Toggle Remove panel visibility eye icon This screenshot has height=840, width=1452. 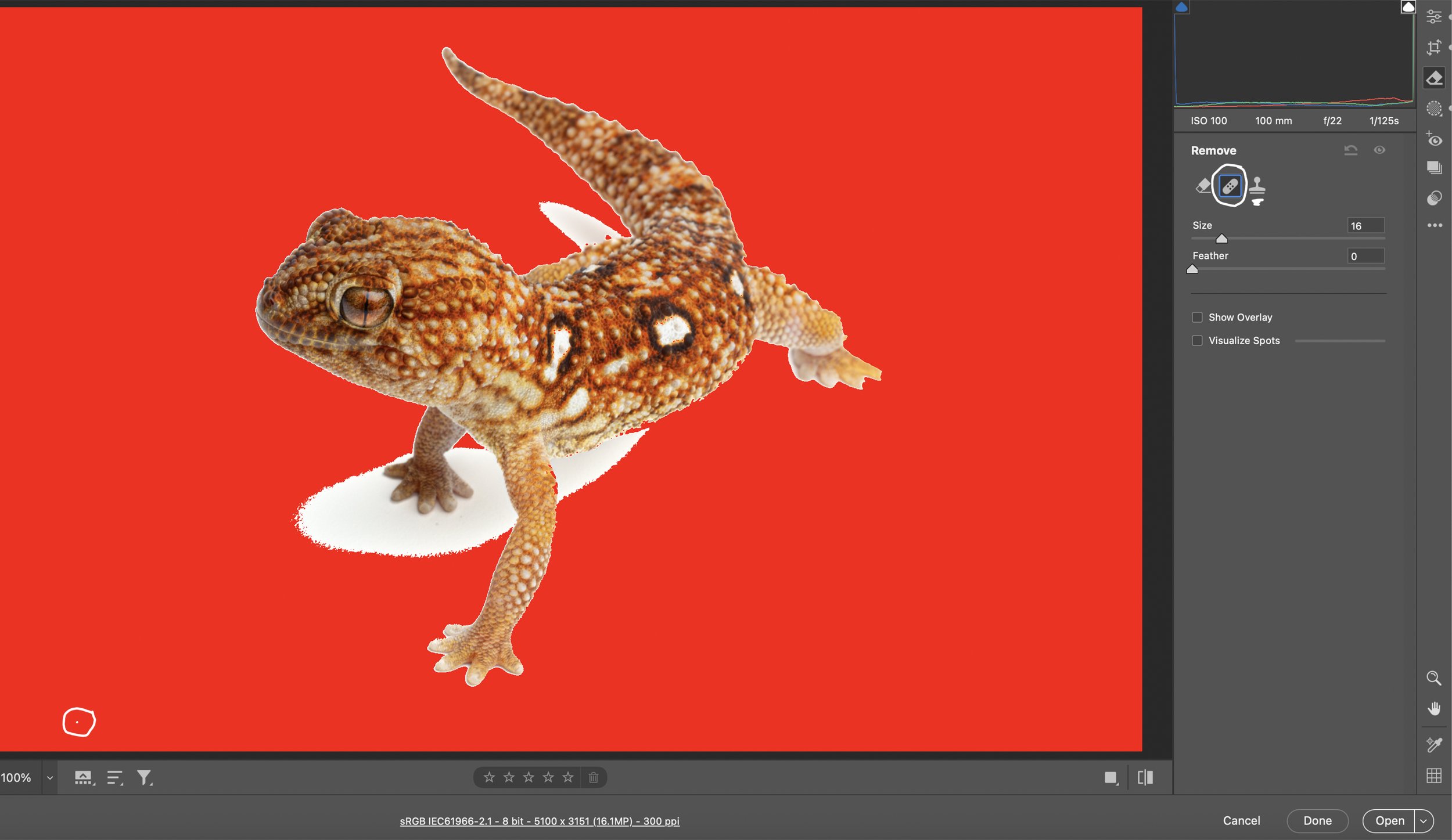[x=1379, y=150]
